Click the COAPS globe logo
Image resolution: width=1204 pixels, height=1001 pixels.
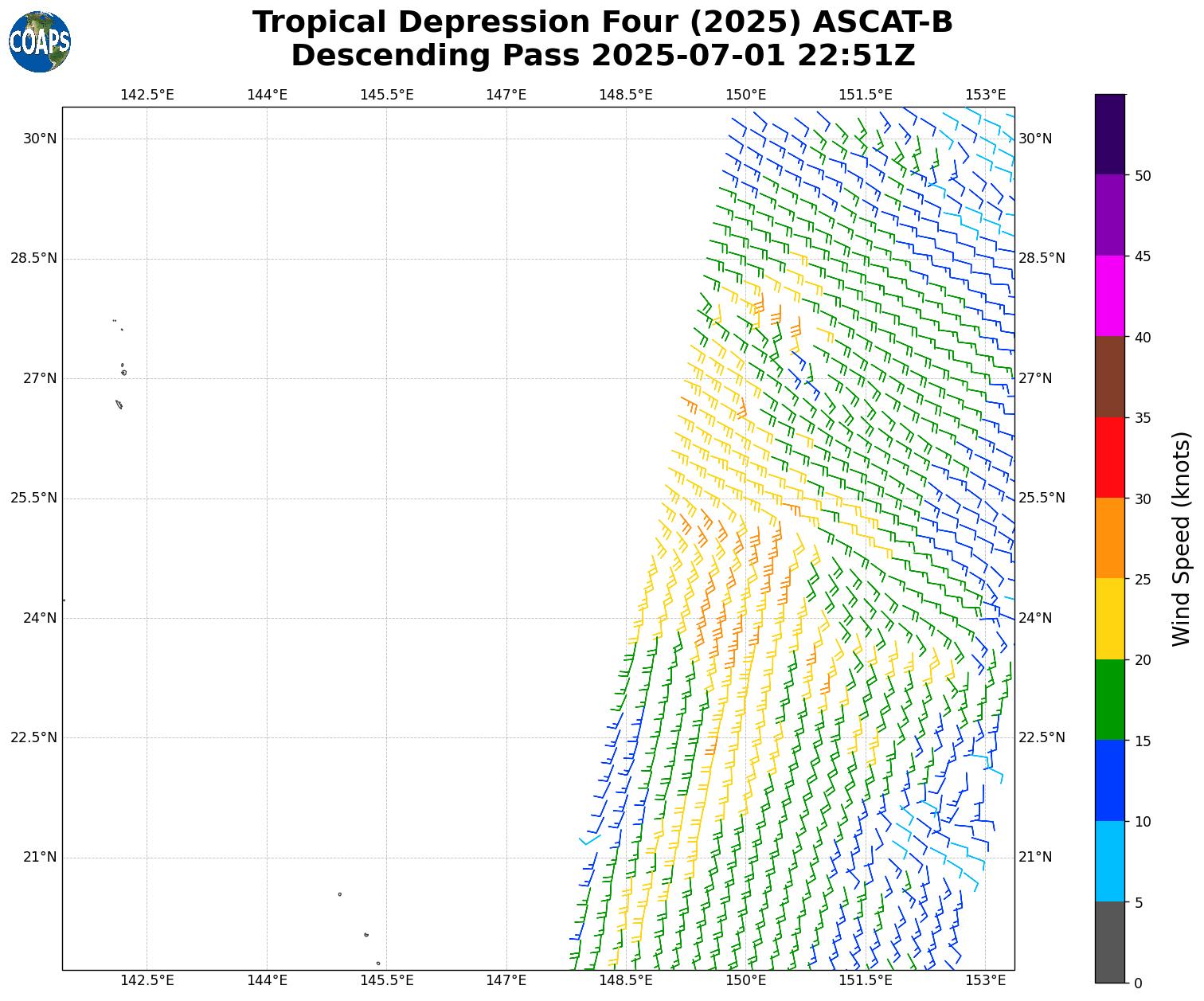(x=40, y=41)
